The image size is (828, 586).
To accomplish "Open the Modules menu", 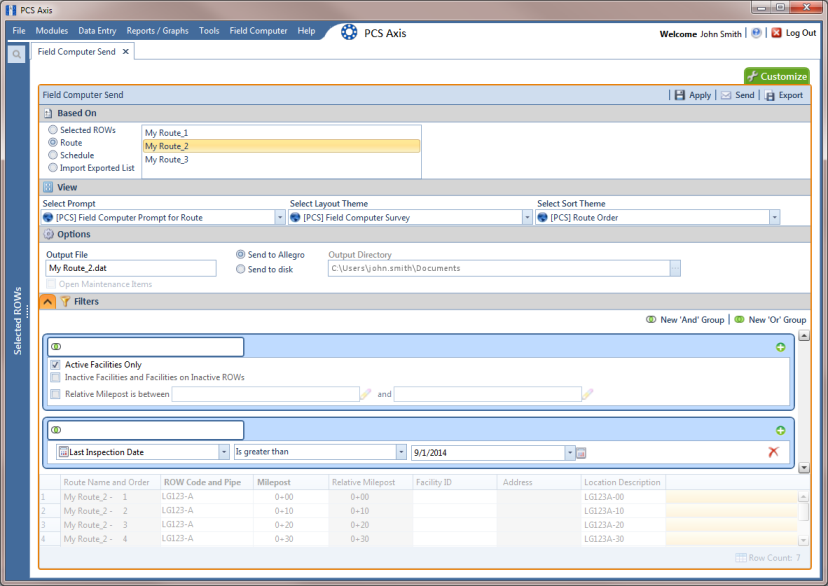I will (x=52, y=31).
